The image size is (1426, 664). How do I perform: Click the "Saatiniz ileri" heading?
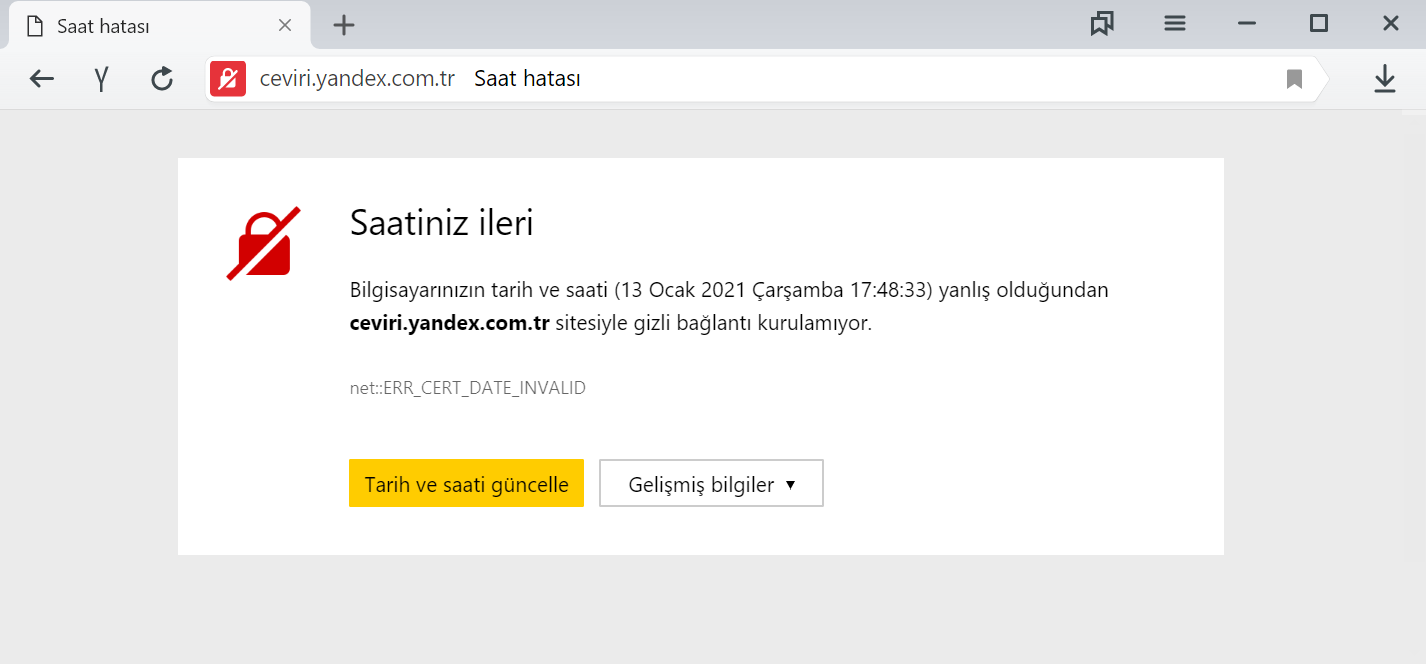[x=441, y=223]
